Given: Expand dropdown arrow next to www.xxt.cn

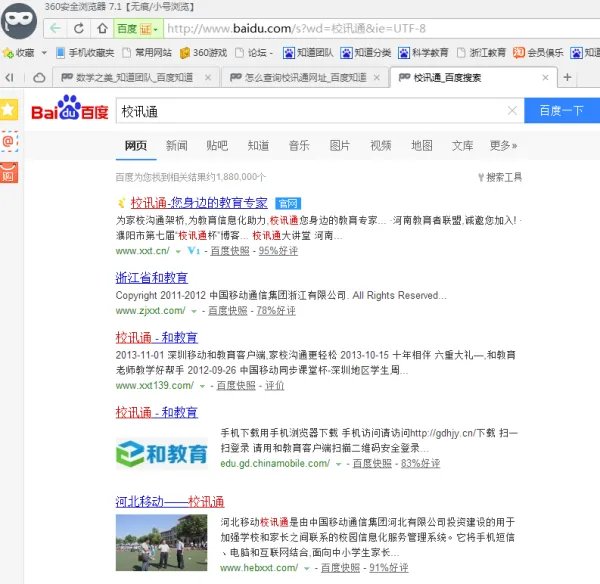Looking at the screenshot, I should (178, 251).
